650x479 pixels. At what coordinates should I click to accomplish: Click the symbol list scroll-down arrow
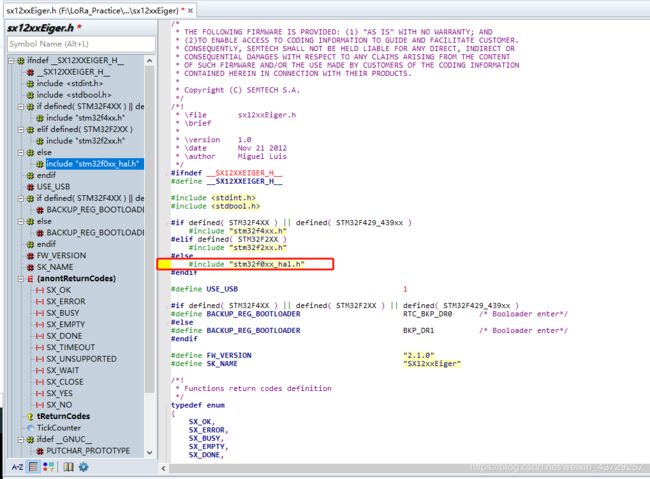pyautogui.click(x=150, y=452)
